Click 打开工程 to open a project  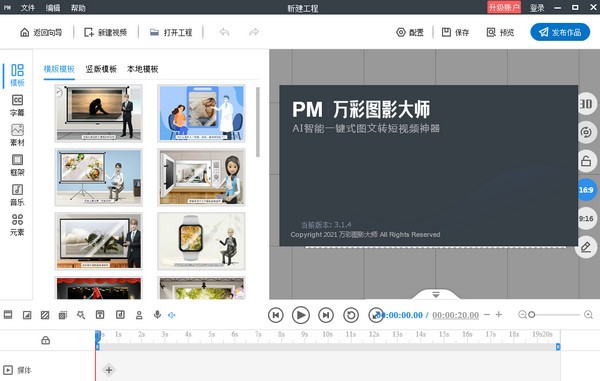coord(171,33)
